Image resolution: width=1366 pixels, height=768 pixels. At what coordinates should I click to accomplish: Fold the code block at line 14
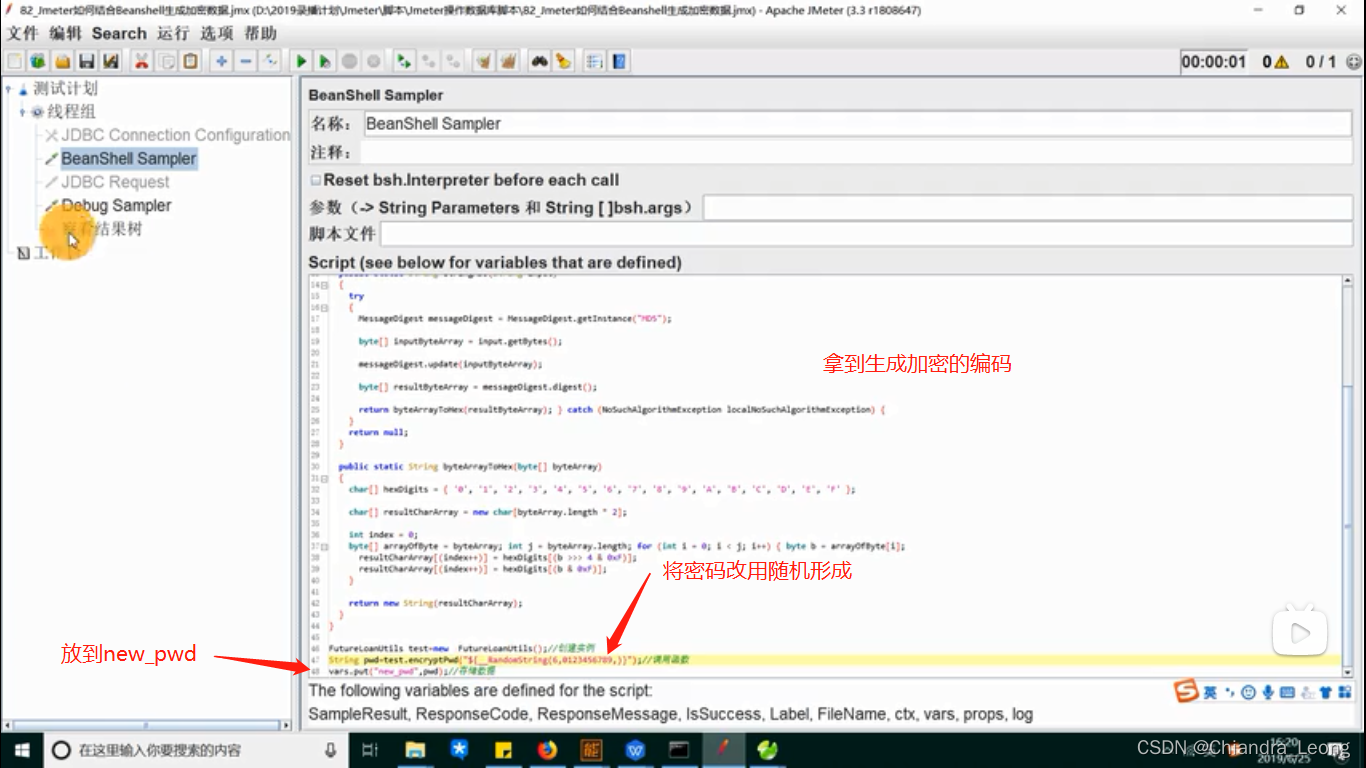pos(324,286)
